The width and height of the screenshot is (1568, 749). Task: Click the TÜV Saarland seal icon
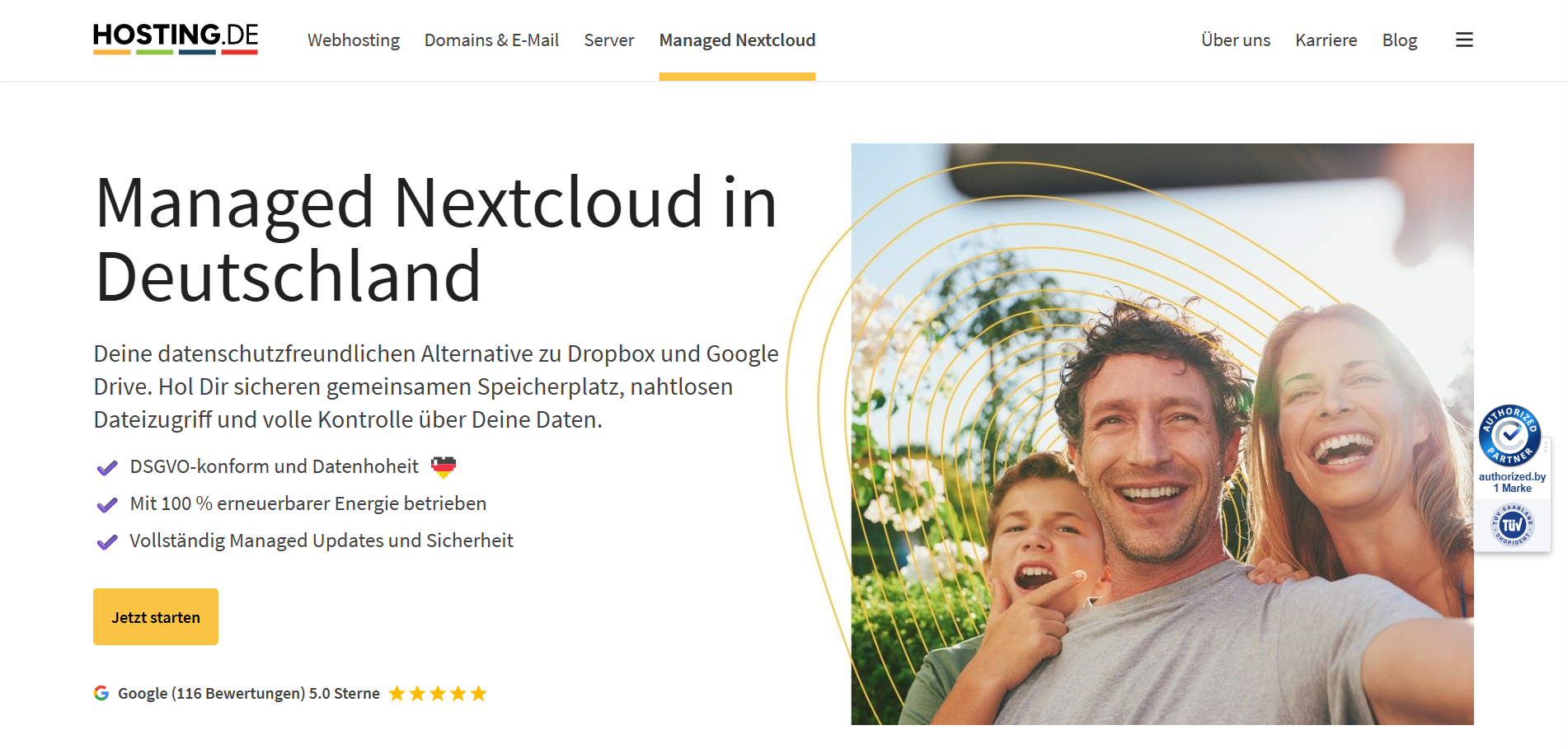1512,525
